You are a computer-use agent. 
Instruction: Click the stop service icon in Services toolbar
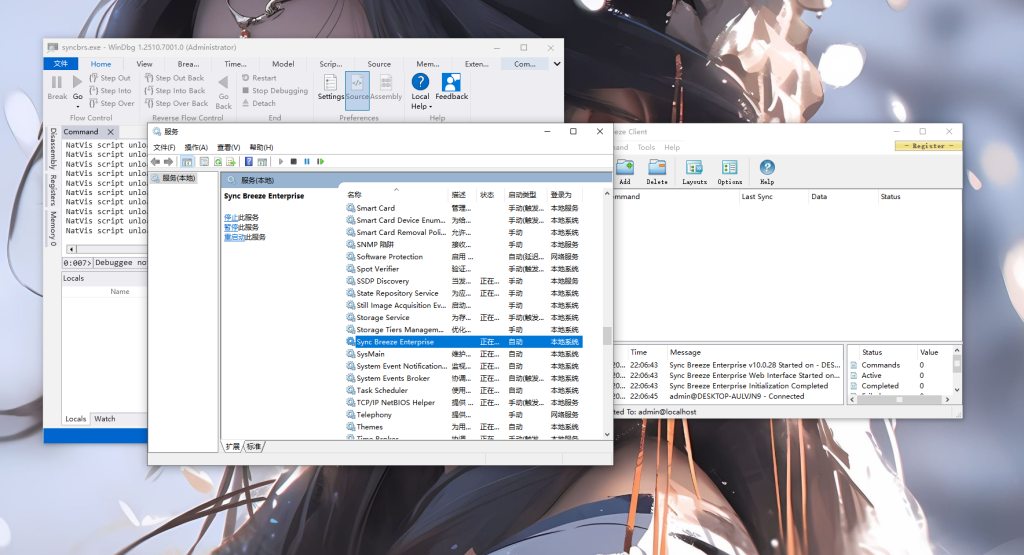(x=294, y=161)
